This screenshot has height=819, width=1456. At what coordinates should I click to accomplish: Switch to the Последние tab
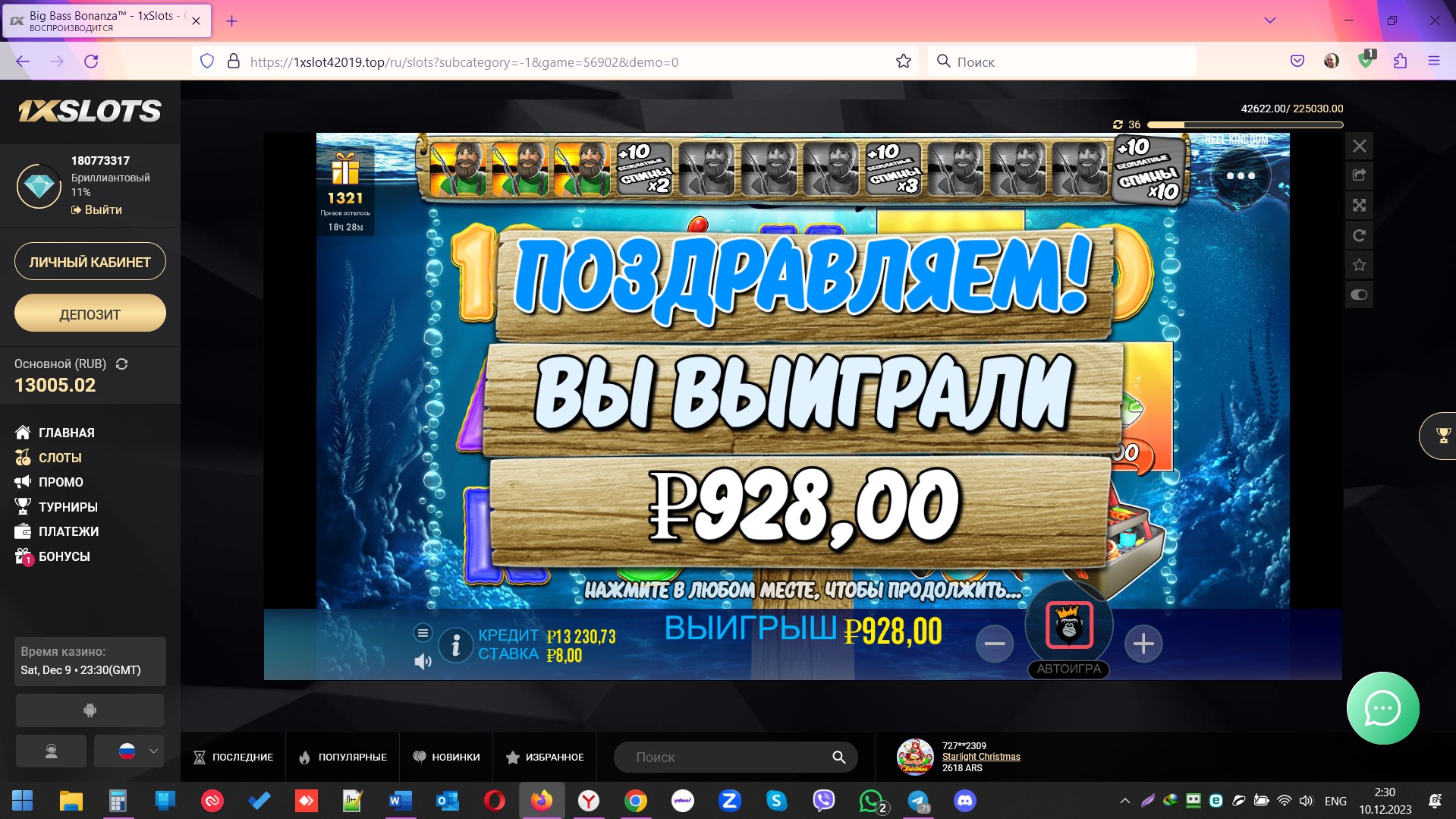(233, 757)
